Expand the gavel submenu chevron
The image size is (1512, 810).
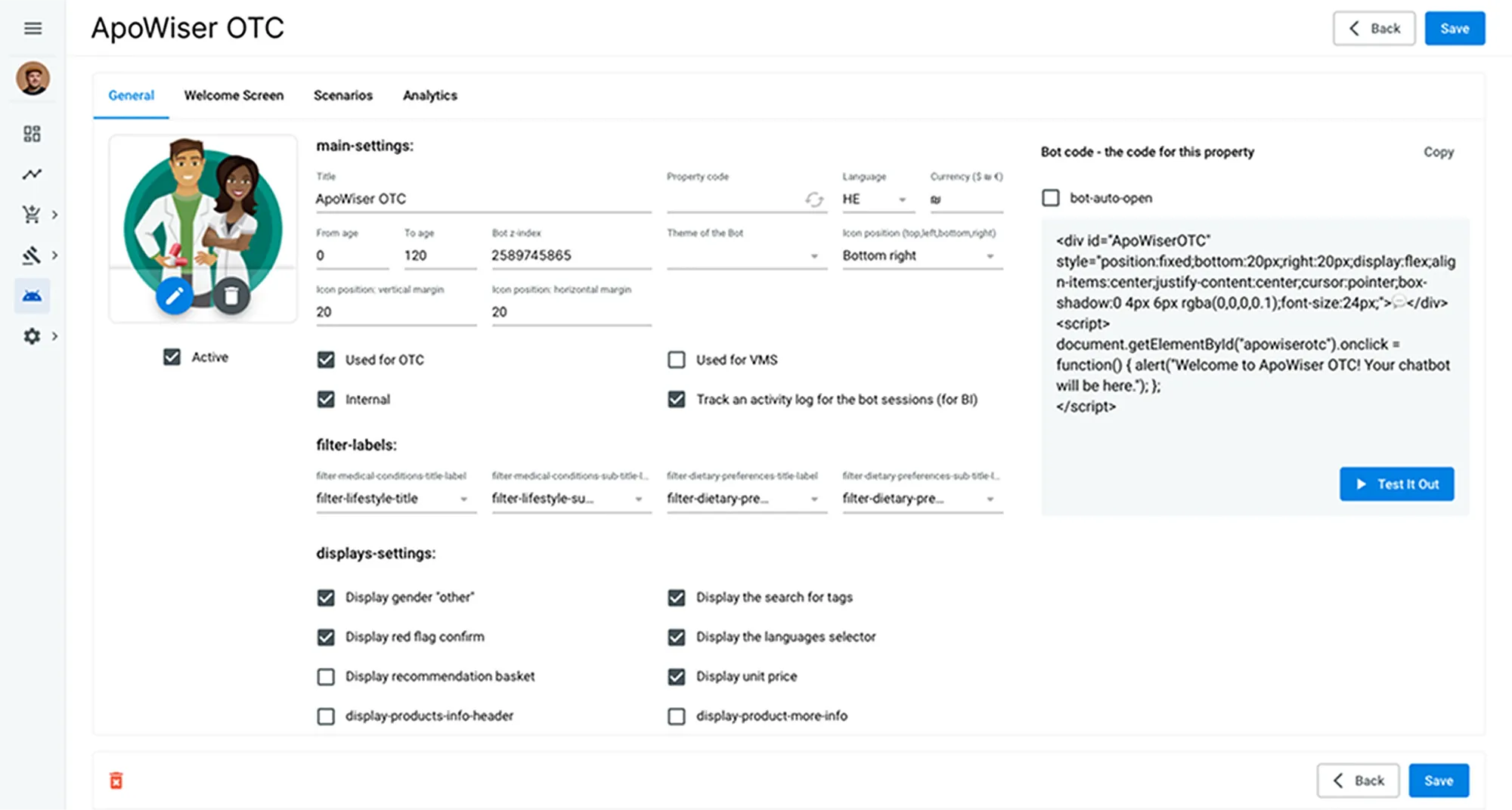tap(54, 255)
